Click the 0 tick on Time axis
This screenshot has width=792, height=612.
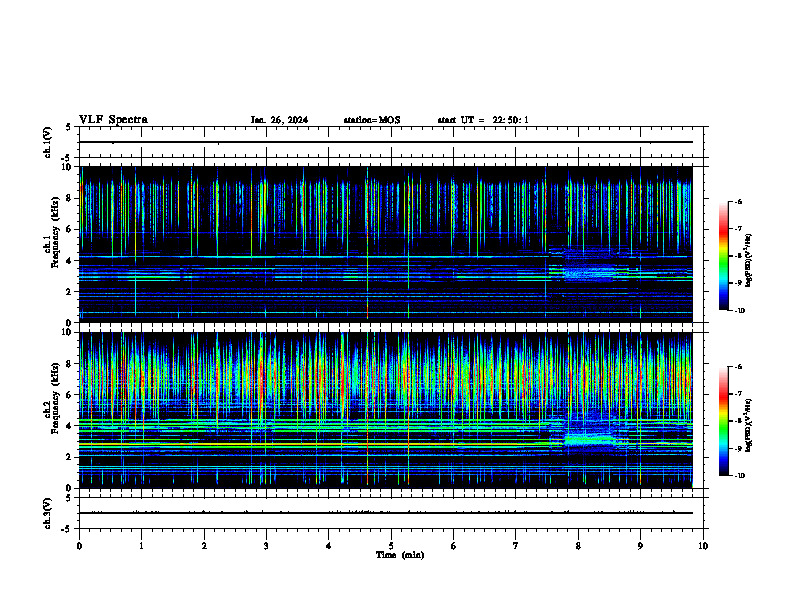(79, 546)
